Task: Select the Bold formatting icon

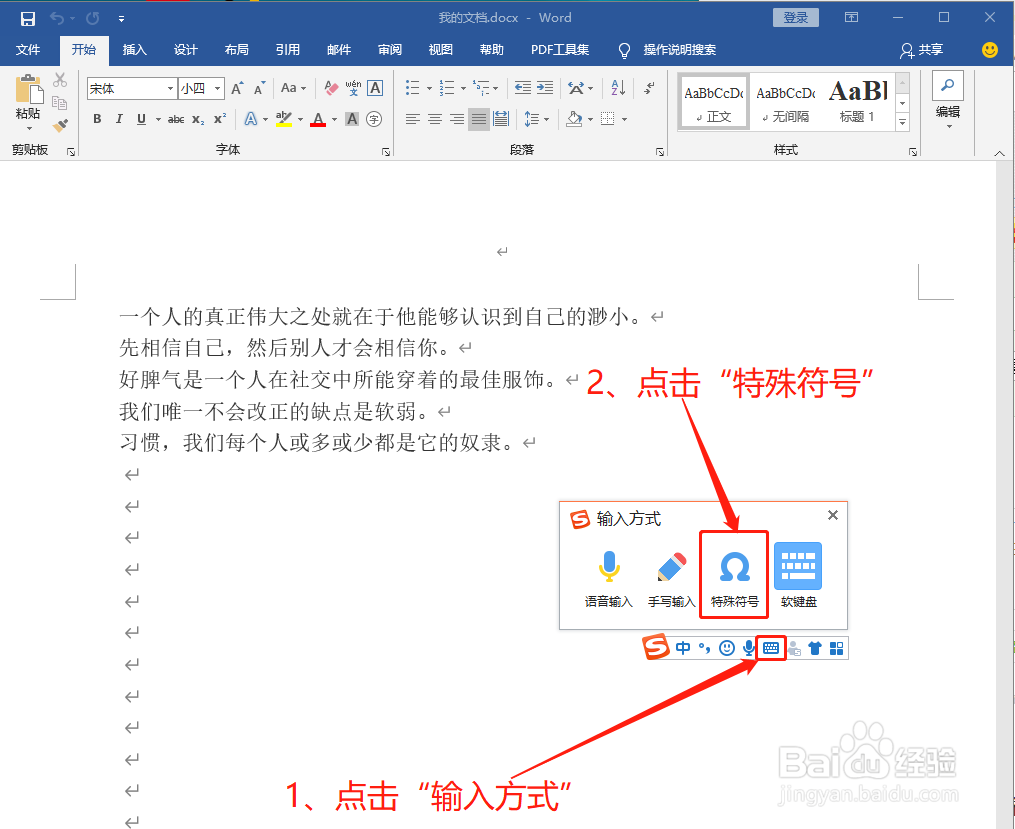Action: pyautogui.click(x=97, y=119)
